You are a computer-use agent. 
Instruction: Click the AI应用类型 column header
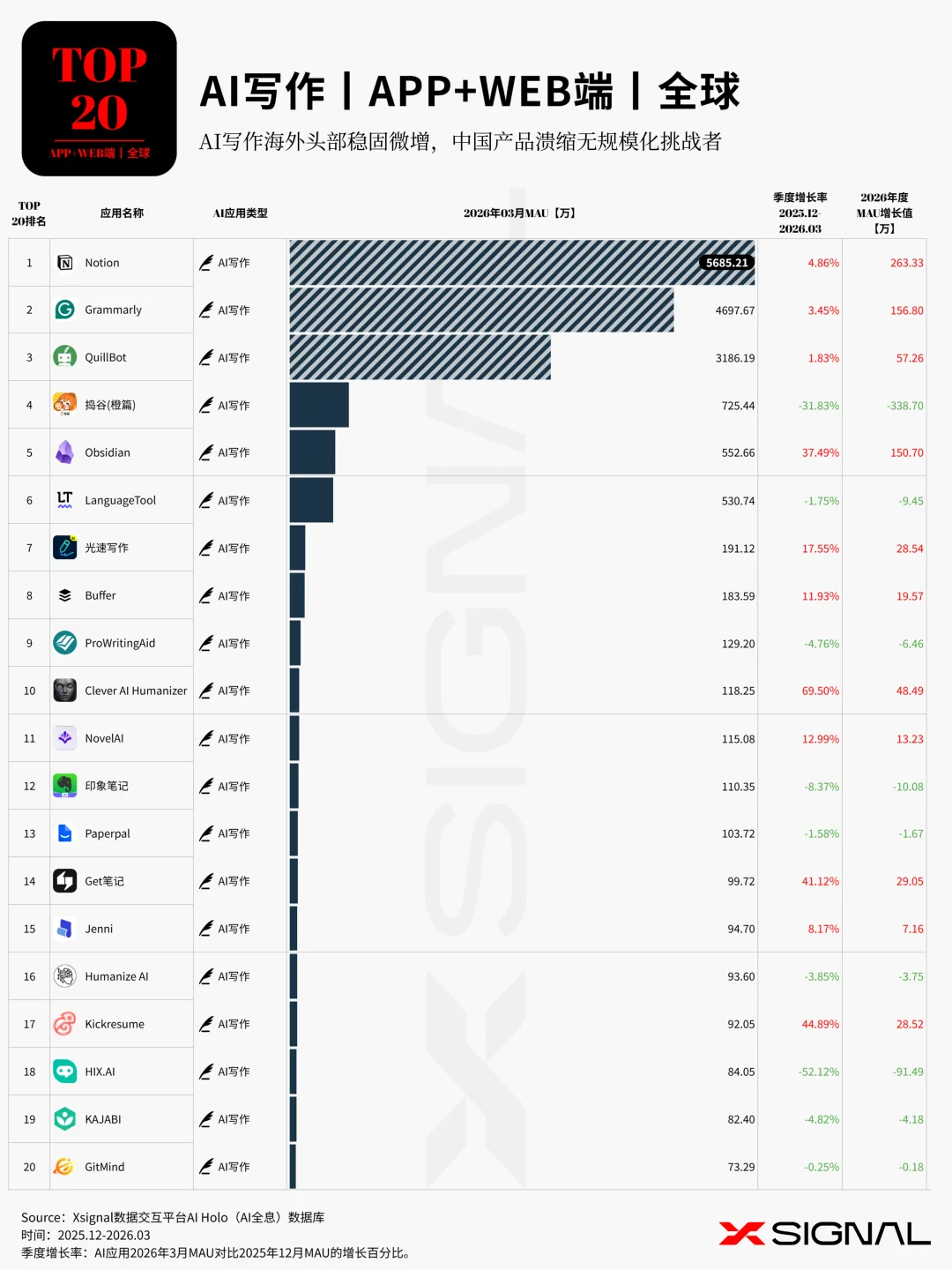coord(240,213)
